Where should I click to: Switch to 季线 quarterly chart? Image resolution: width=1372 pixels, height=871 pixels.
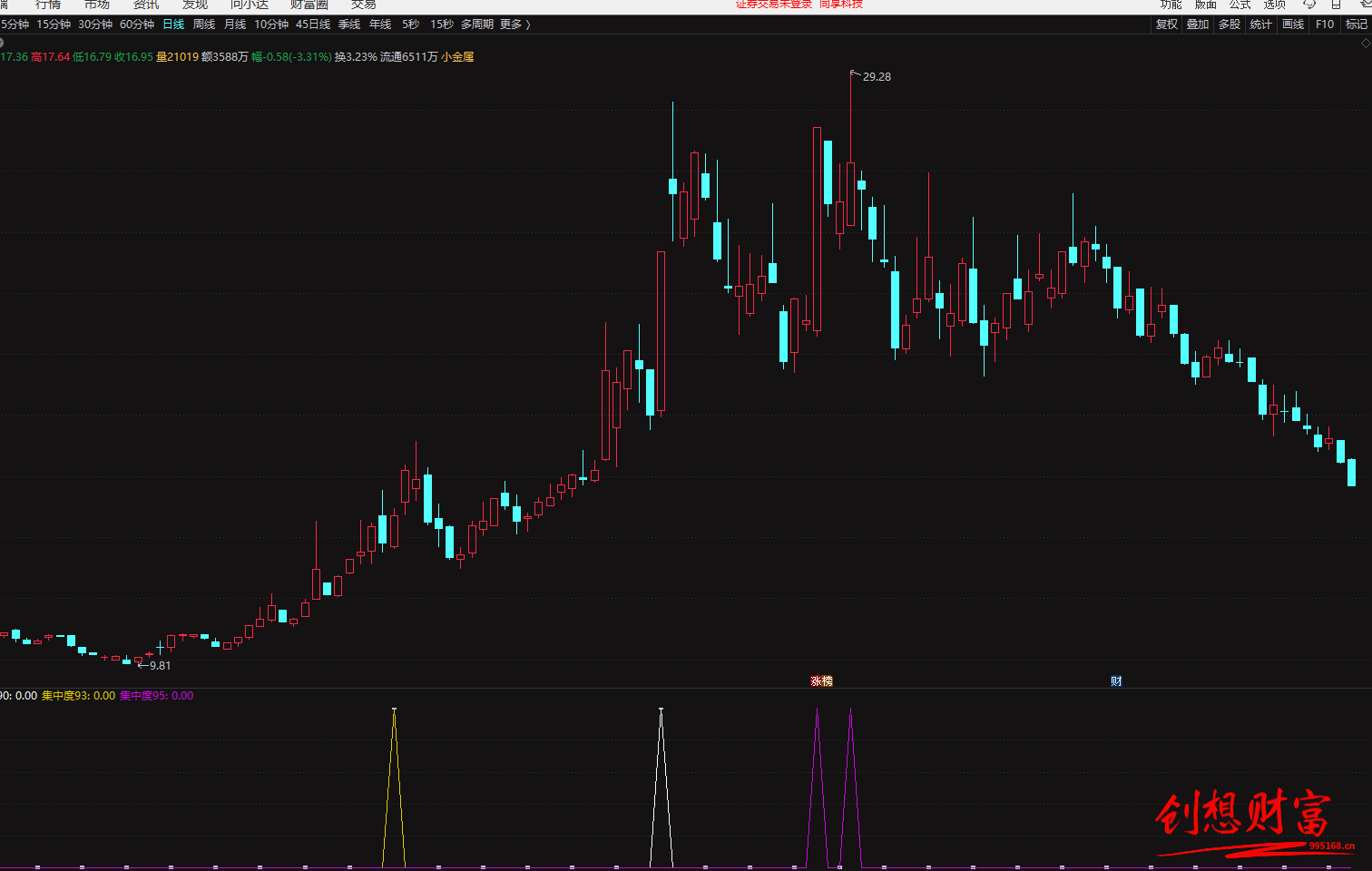349,24
